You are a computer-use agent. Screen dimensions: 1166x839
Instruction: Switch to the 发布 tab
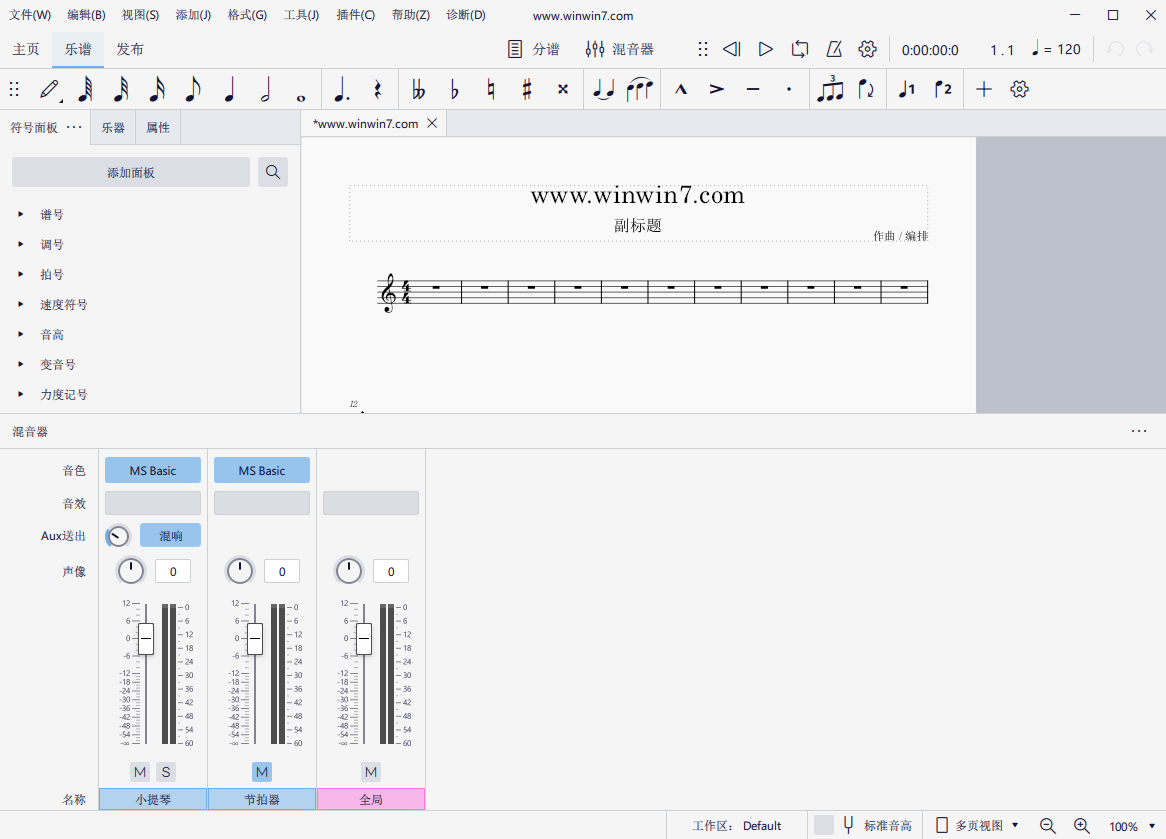(130, 48)
